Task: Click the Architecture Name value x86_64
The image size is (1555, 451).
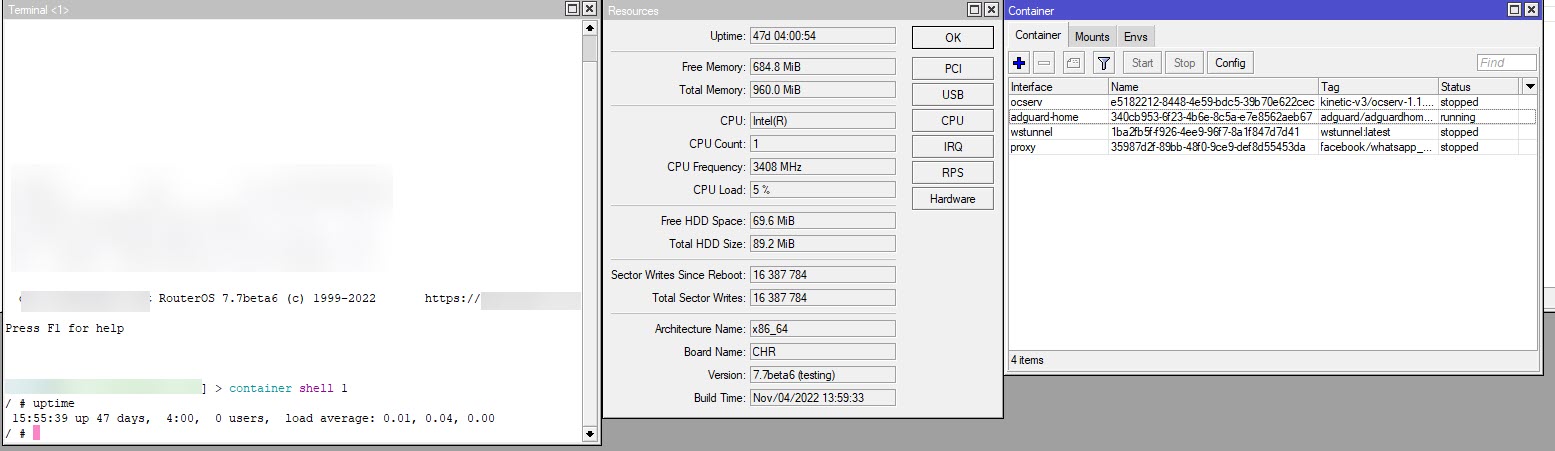Action: [x=822, y=329]
